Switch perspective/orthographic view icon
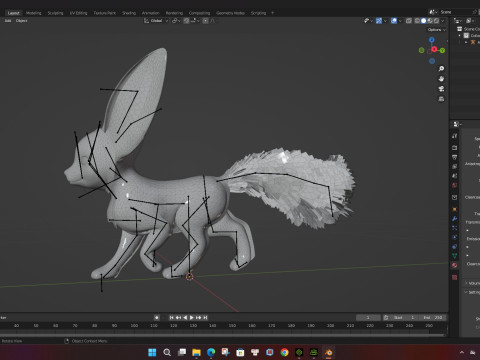The width and height of the screenshot is (480, 360). [441, 99]
